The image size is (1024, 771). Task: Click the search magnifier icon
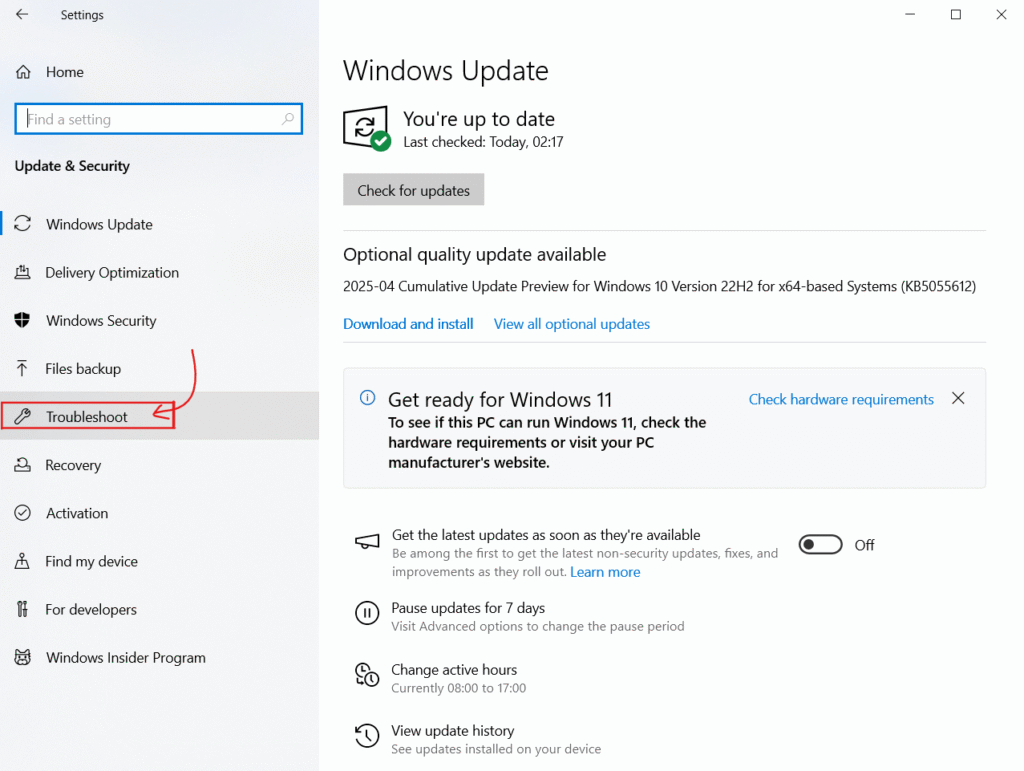click(288, 119)
